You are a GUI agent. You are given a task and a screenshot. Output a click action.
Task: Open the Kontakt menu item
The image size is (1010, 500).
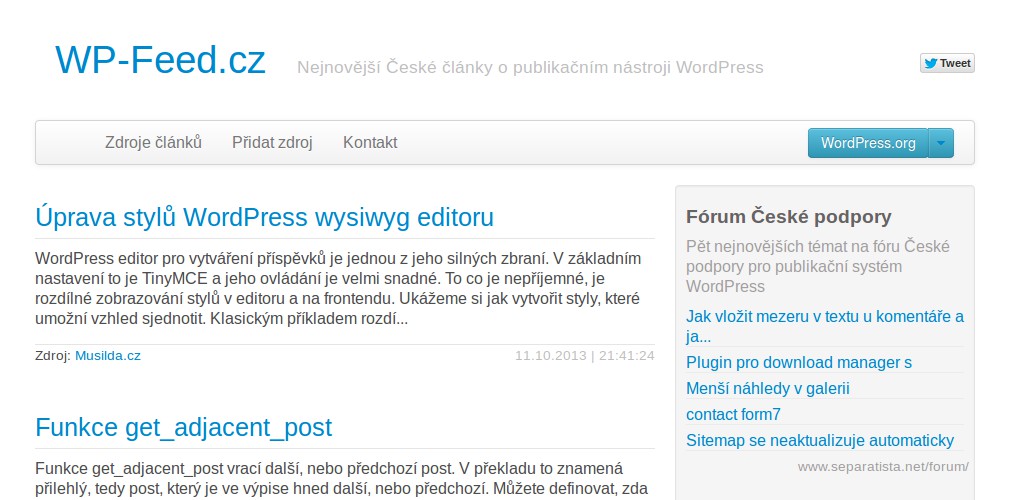(370, 142)
